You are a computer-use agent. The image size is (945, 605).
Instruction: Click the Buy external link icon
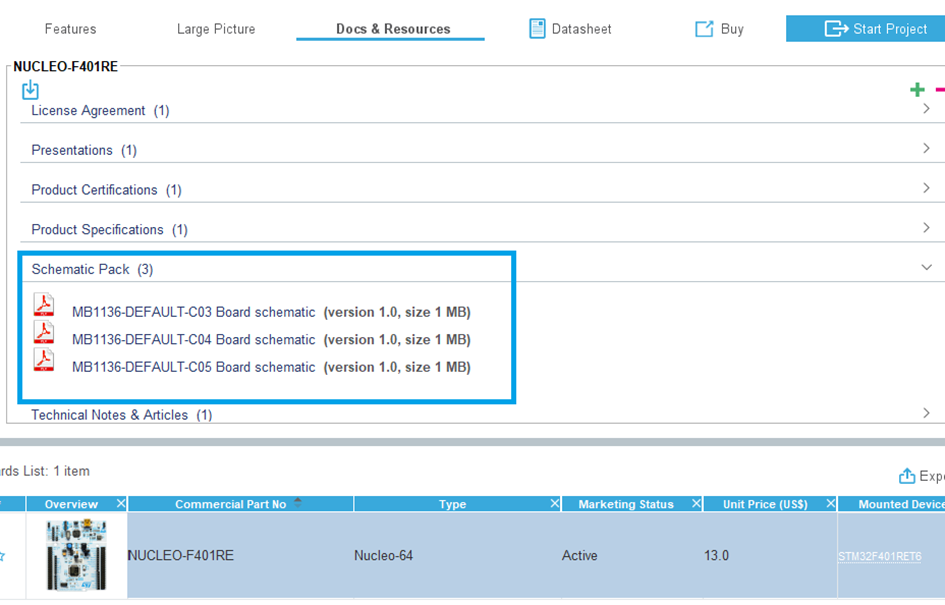(704, 29)
